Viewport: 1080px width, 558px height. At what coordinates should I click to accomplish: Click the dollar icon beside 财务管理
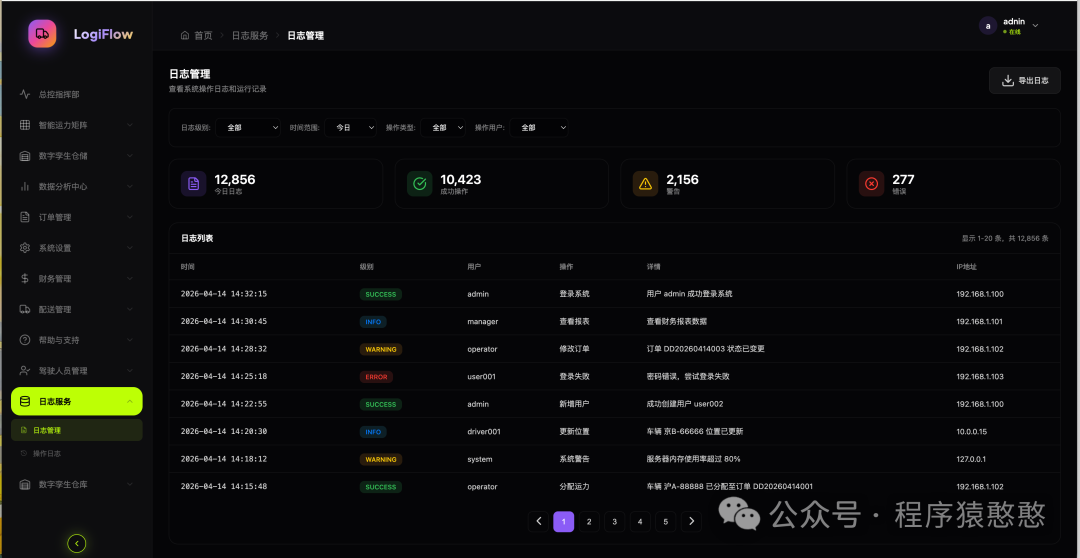(25, 278)
